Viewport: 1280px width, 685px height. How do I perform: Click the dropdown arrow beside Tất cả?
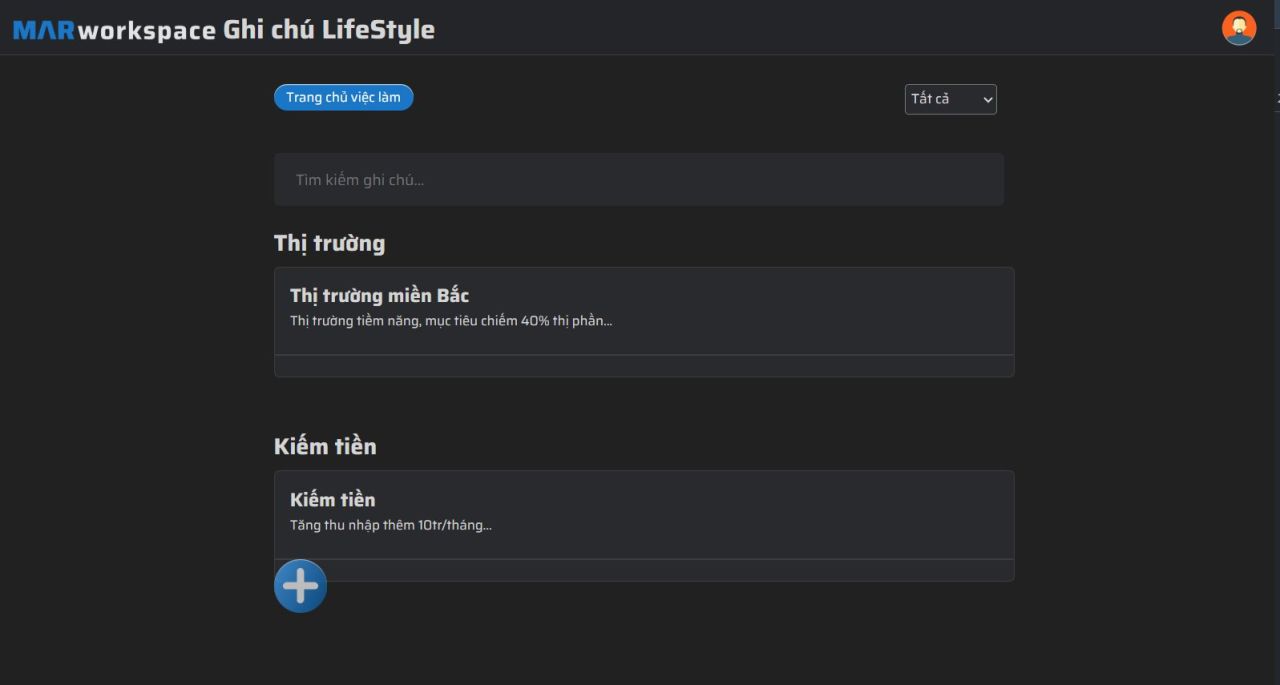click(x=987, y=99)
